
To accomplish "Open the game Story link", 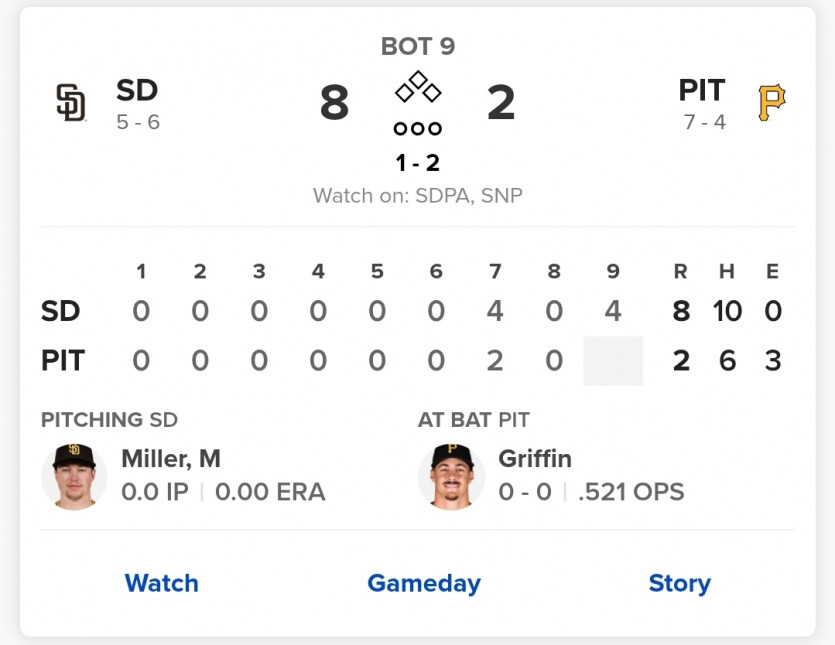I will click(x=679, y=583).
